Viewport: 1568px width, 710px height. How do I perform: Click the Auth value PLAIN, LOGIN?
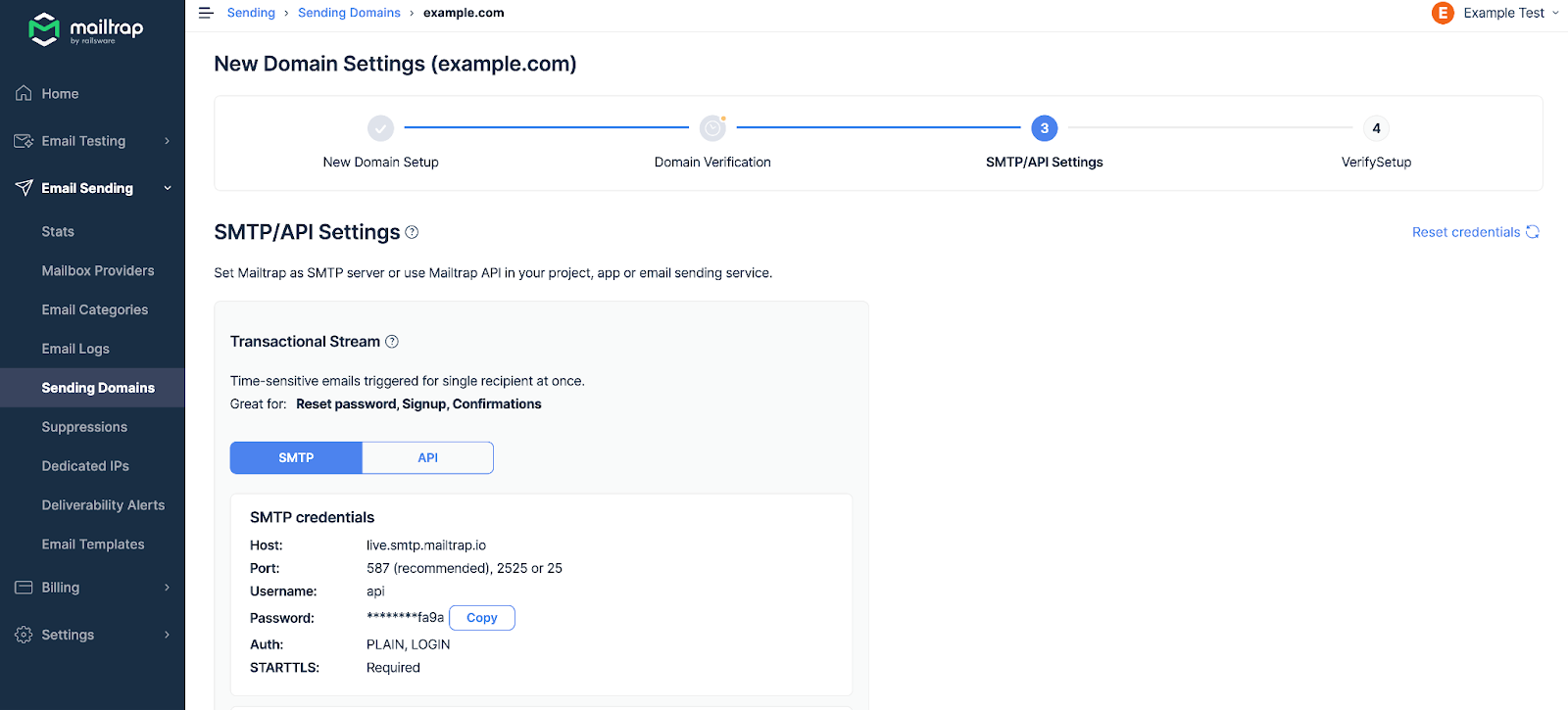point(409,644)
